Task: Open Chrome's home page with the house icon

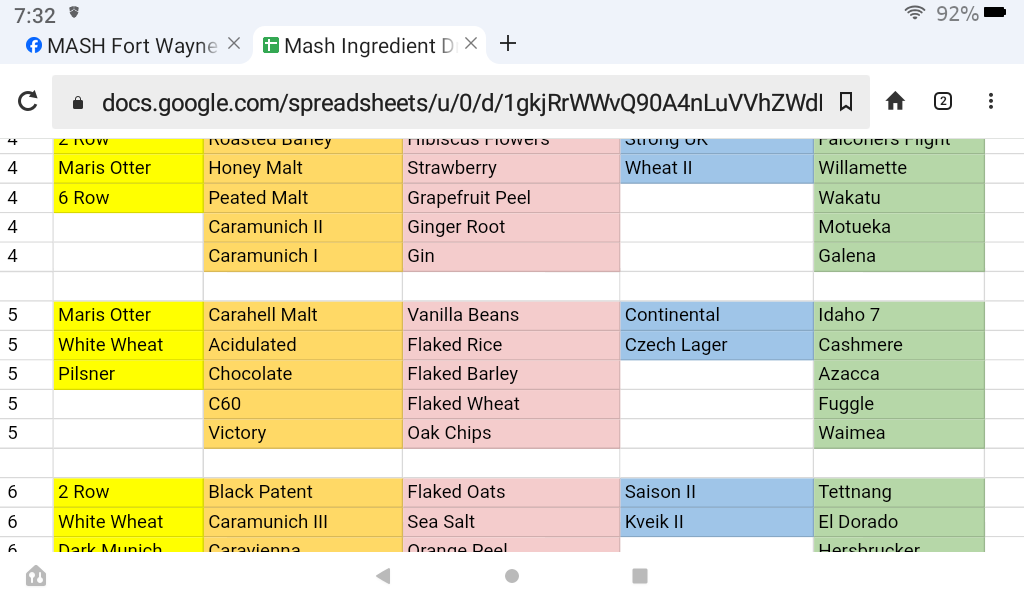Action: [895, 101]
